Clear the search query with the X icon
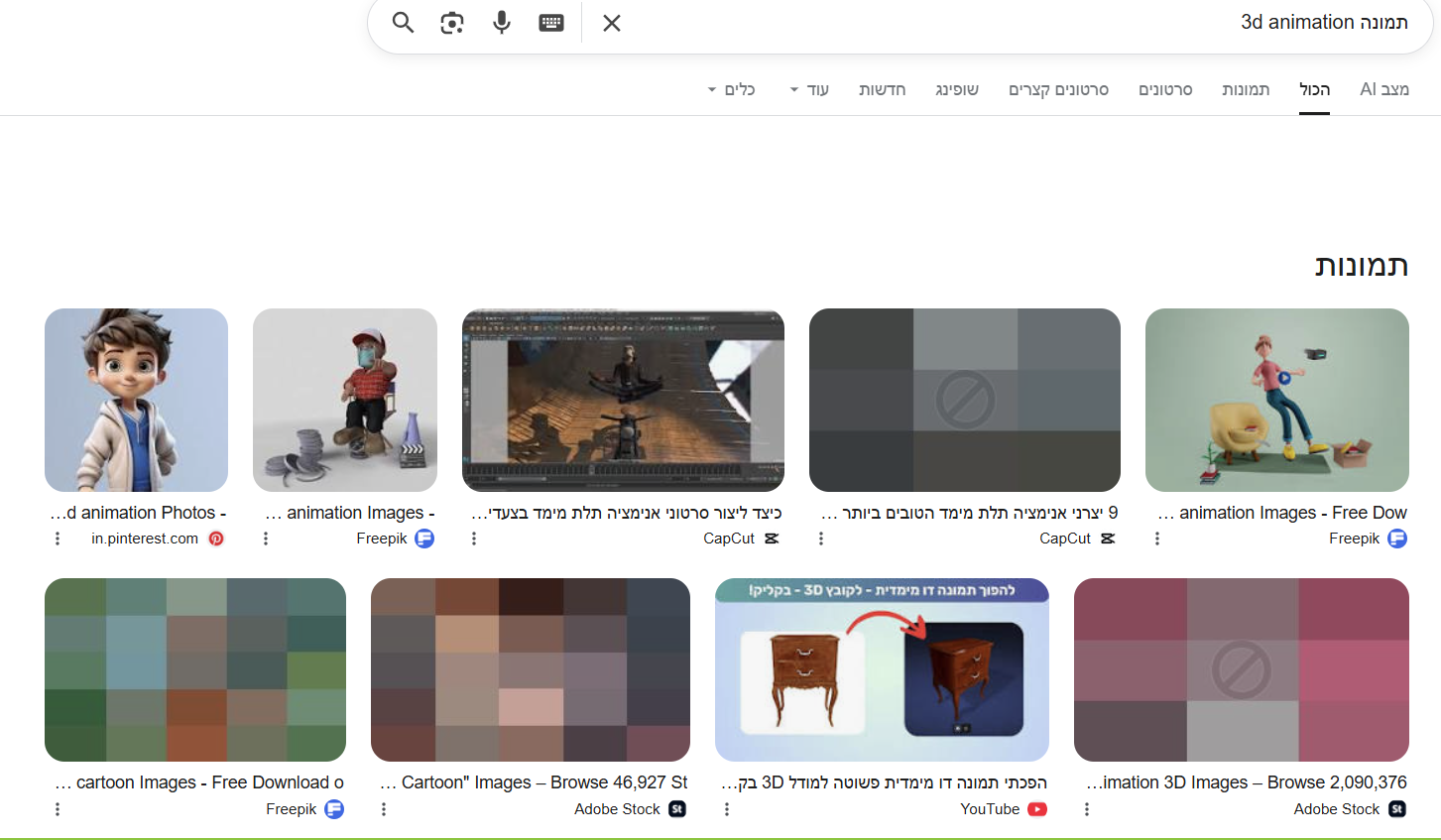The width and height of the screenshot is (1441, 840). click(x=612, y=22)
